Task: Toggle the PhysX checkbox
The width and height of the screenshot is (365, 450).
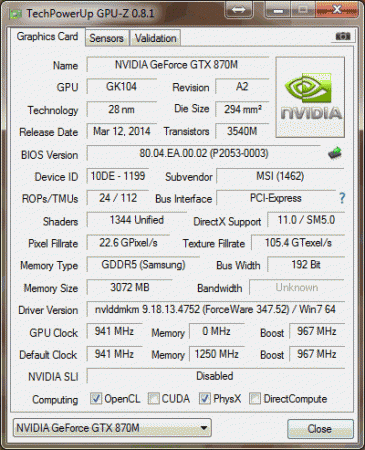Action: (205, 398)
